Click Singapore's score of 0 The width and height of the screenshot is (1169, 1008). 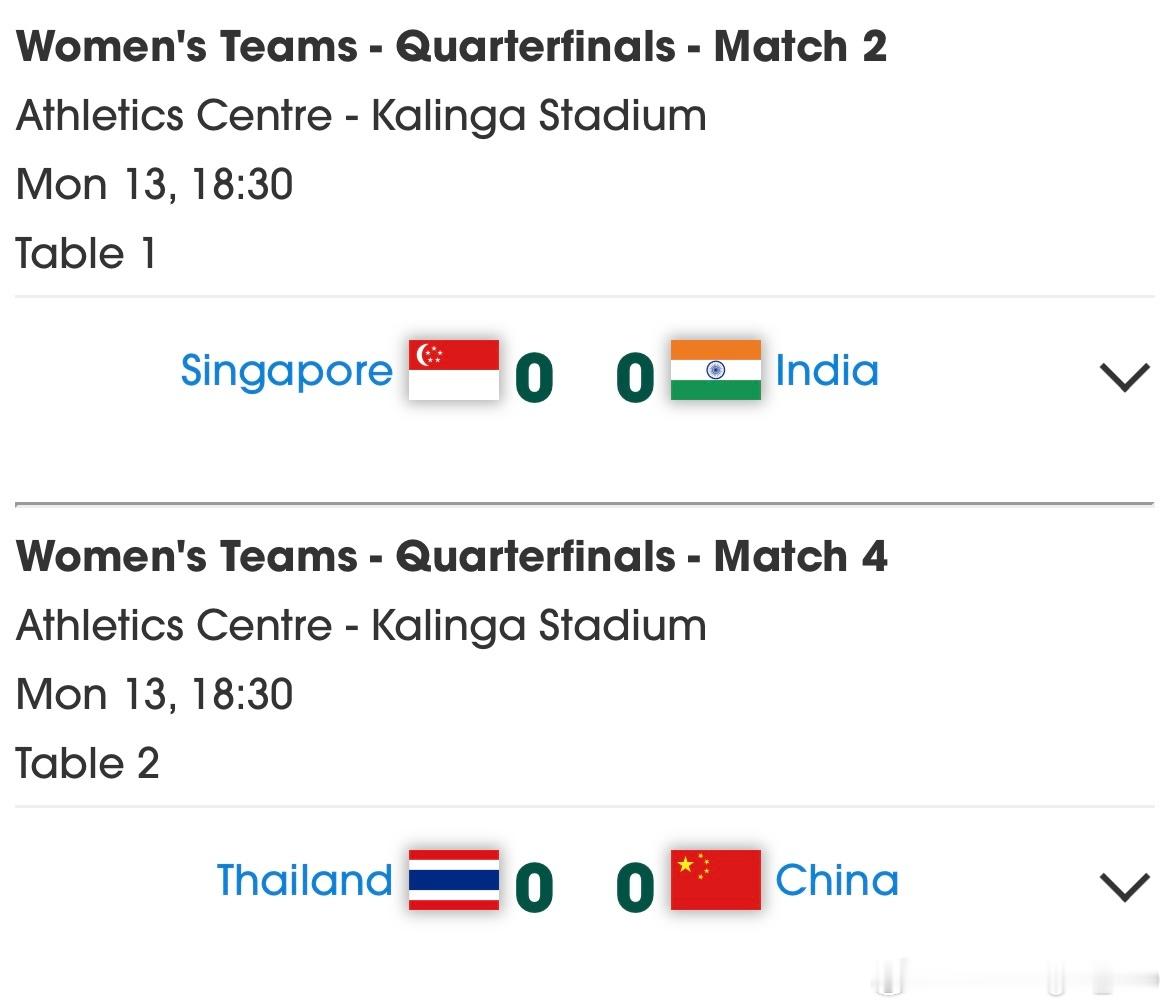tap(534, 378)
